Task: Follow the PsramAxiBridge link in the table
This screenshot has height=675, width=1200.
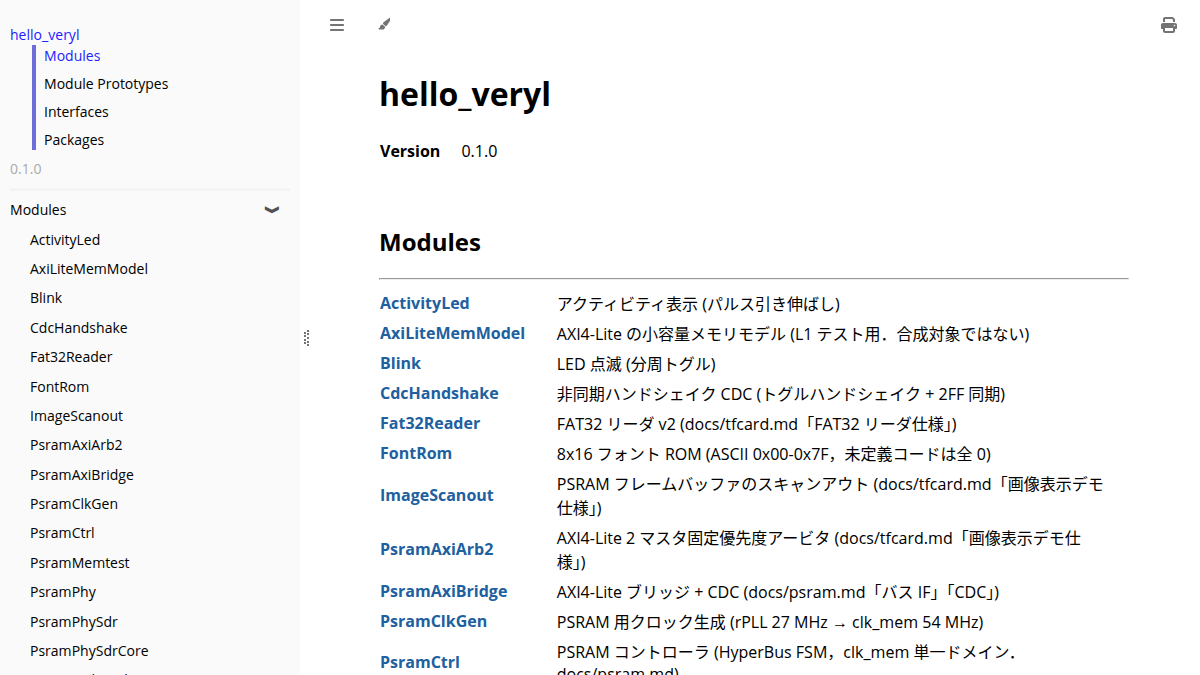Action: [444, 591]
